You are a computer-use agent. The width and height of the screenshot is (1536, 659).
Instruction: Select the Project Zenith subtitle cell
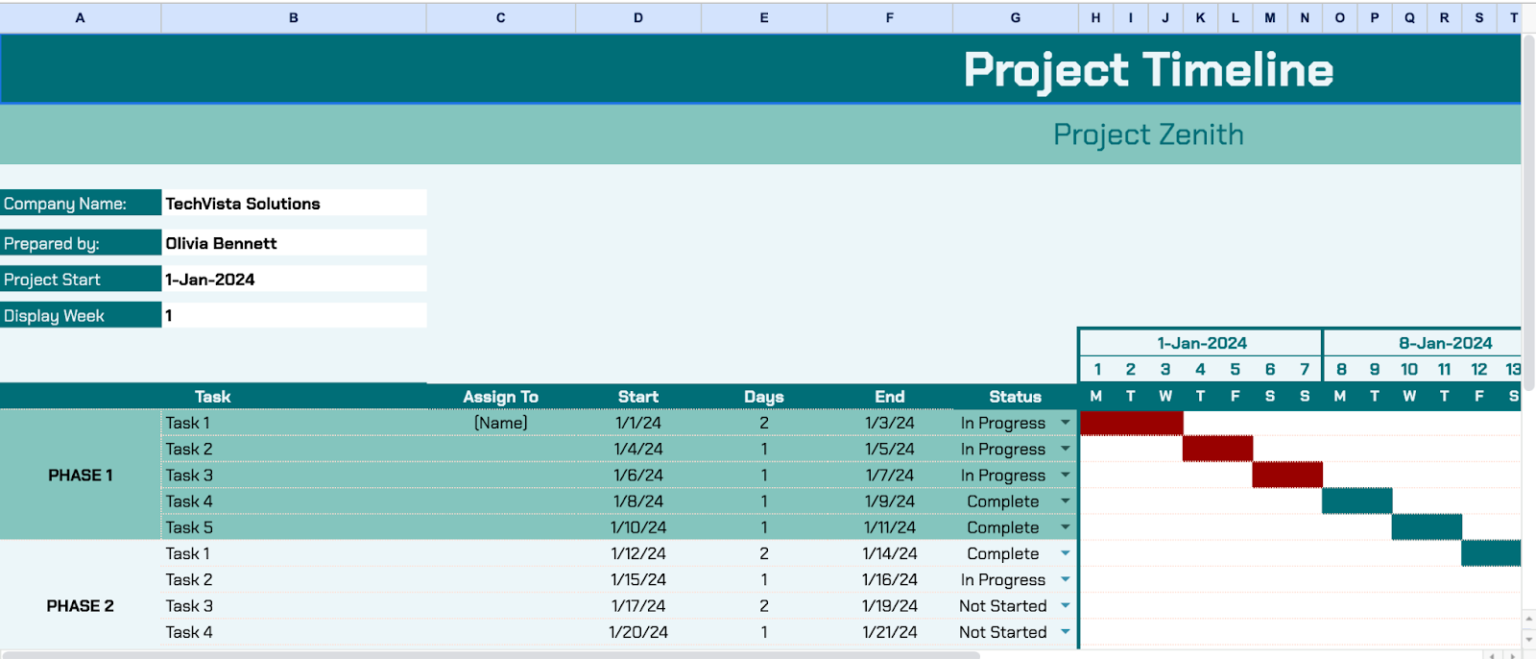[1148, 134]
